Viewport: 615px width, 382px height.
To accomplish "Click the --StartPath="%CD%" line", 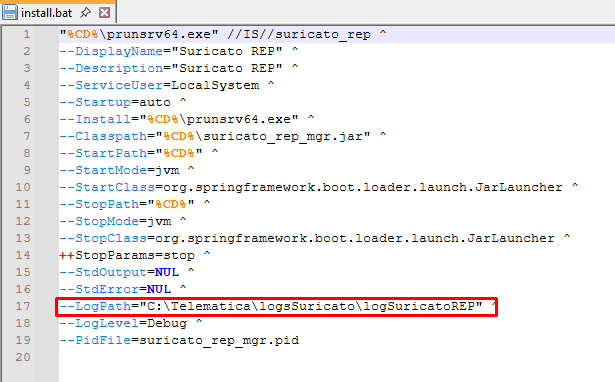I will (139, 153).
